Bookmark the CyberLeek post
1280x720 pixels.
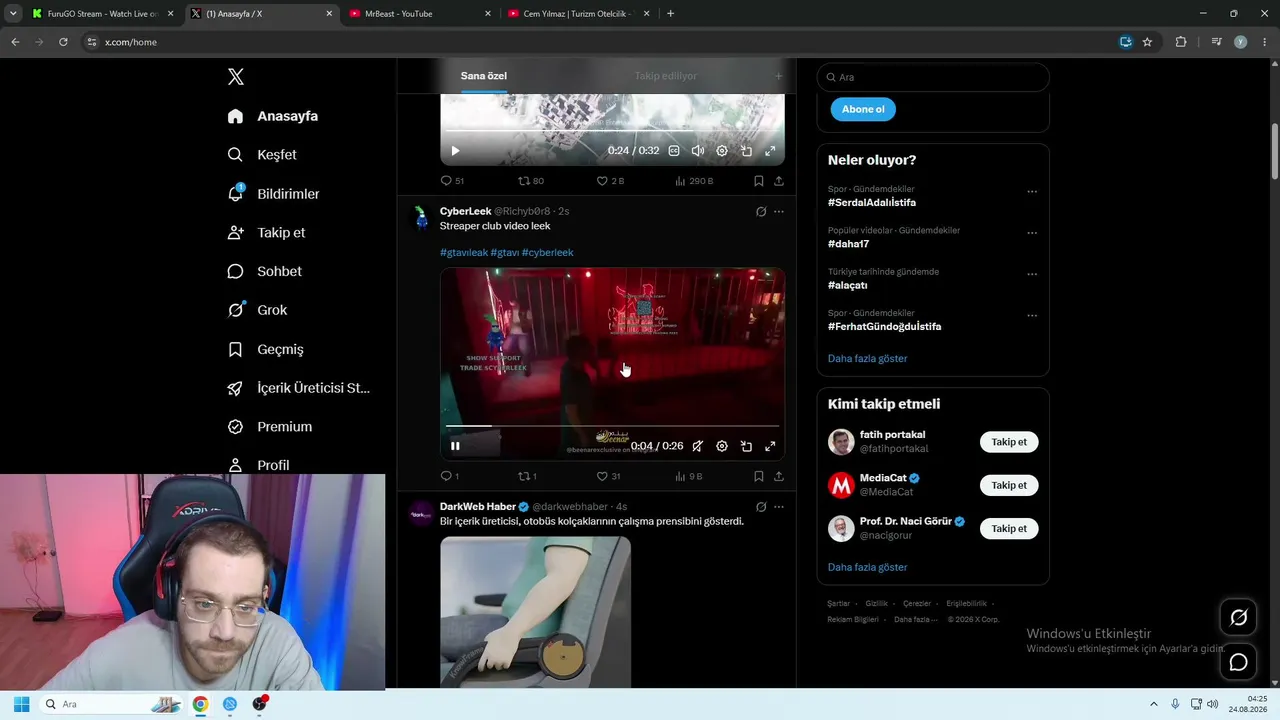coord(759,477)
